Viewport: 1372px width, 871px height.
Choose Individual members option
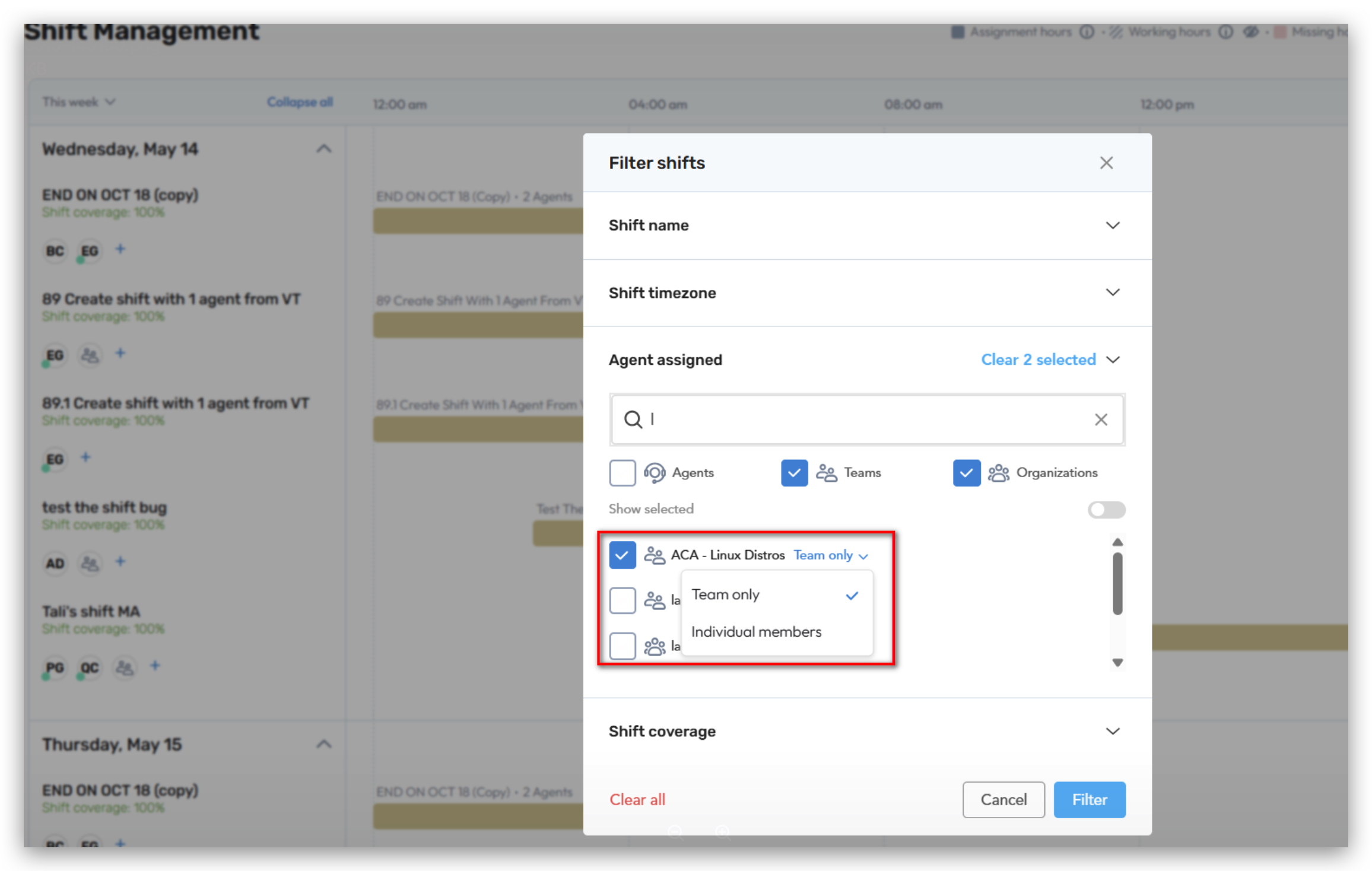coord(756,632)
